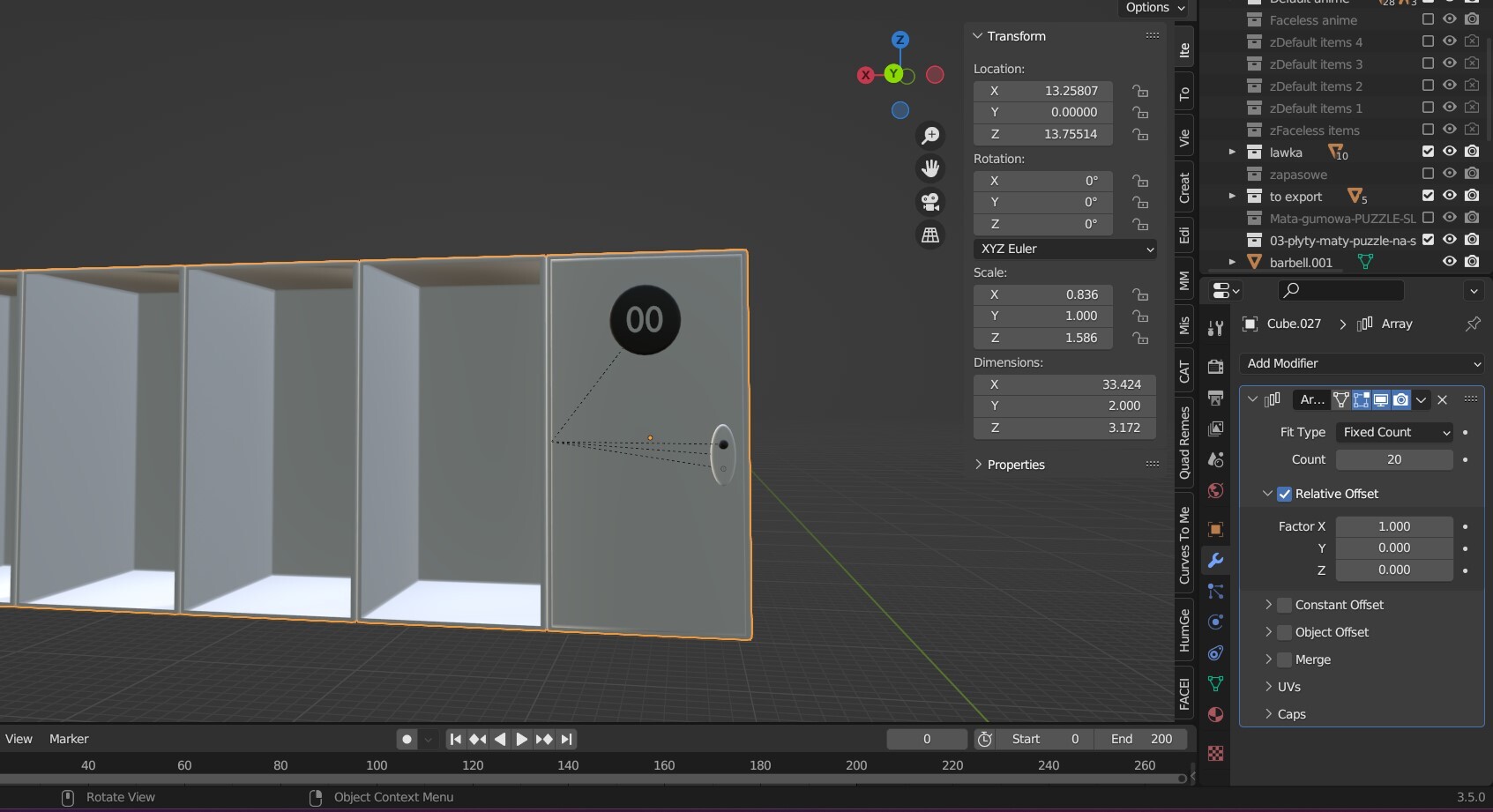
Task: Switch perspective/orthographic grid icon
Action: [930, 235]
